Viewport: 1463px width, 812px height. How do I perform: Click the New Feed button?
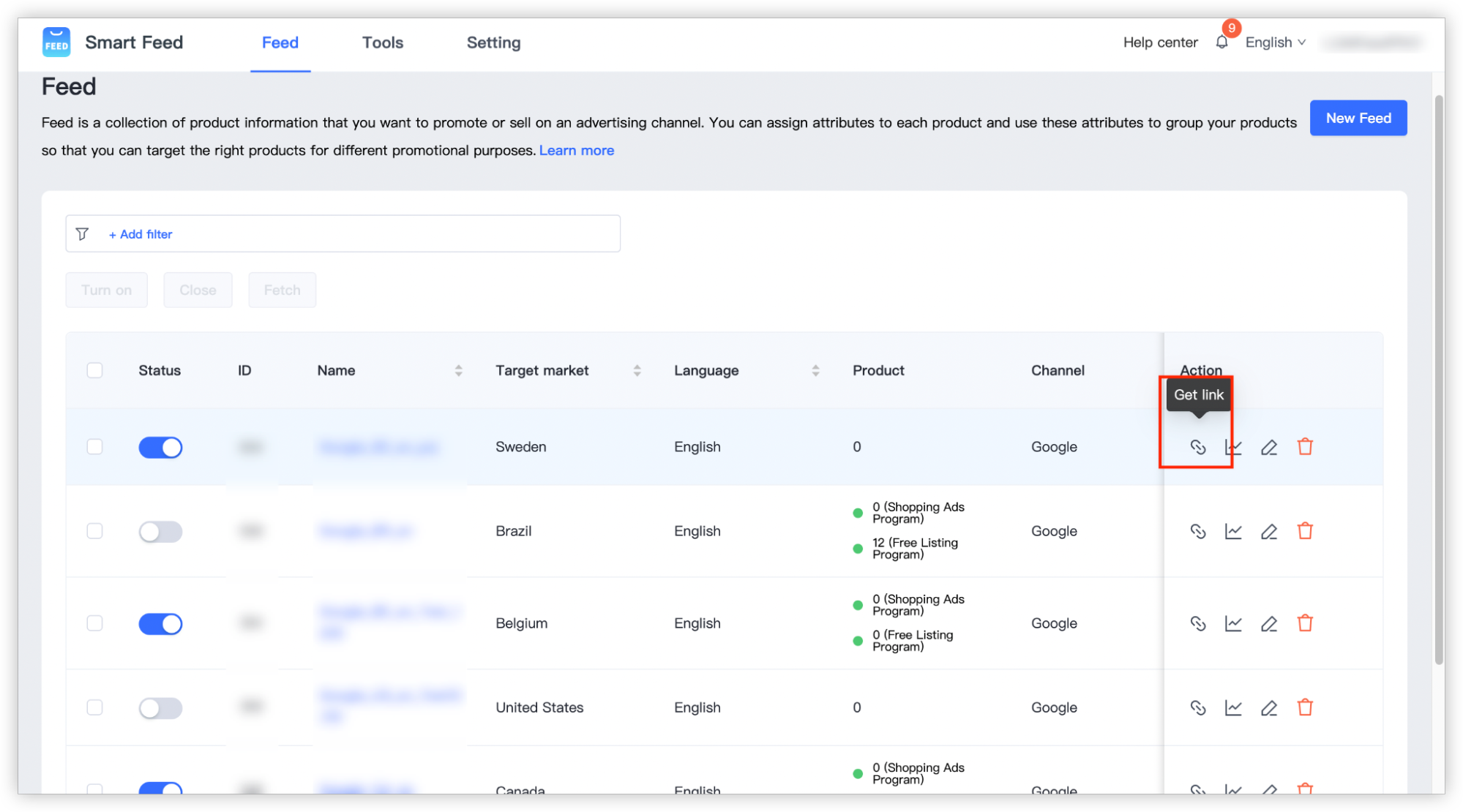[1358, 118]
